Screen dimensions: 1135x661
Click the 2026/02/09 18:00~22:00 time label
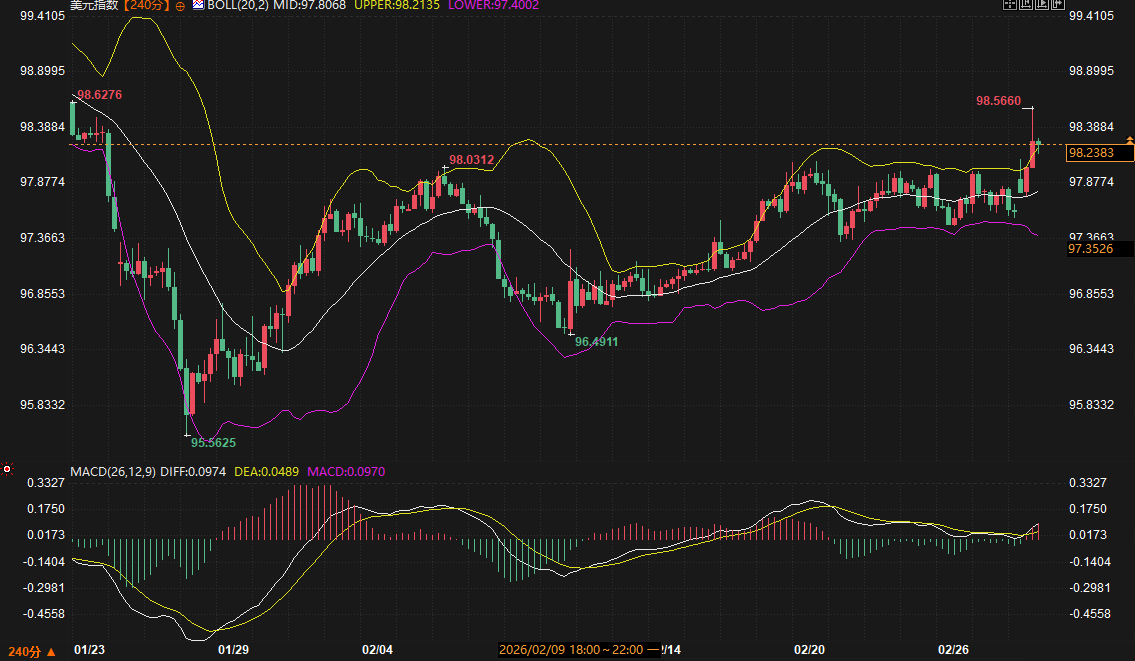(x=579, y=650)
